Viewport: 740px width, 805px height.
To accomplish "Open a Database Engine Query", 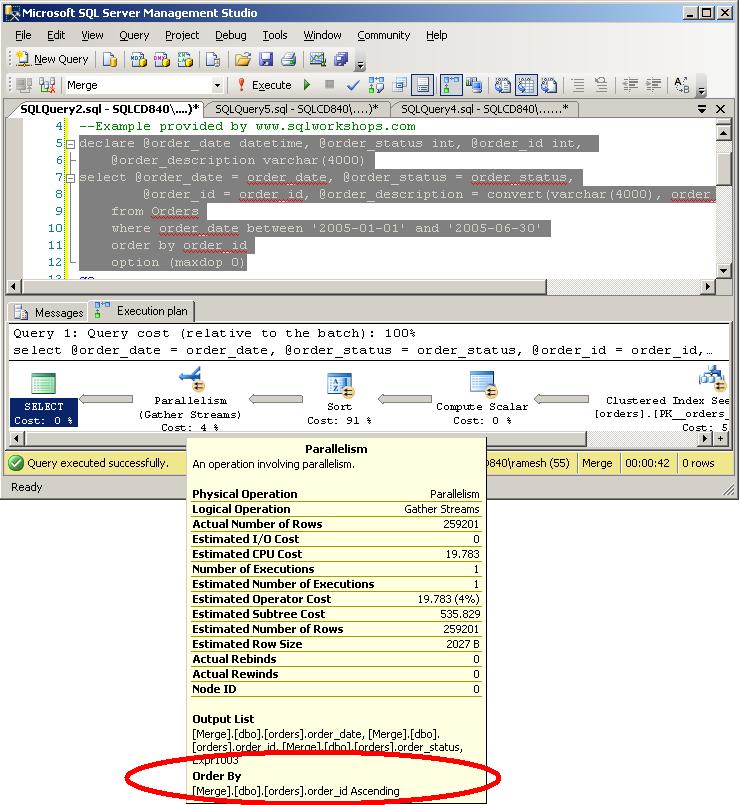I will point(109,60).
